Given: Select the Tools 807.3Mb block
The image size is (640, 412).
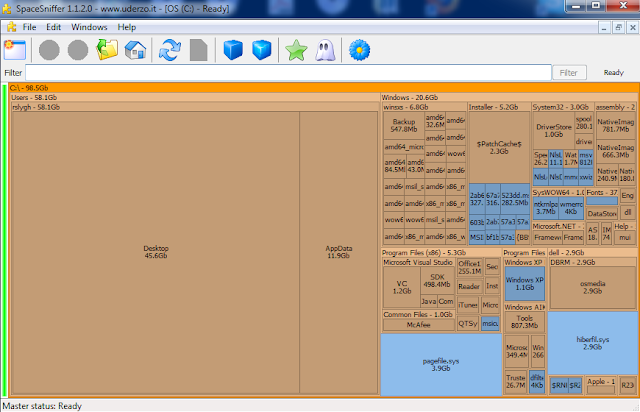Looking at the screenshot, I should [x=524, y=322].
